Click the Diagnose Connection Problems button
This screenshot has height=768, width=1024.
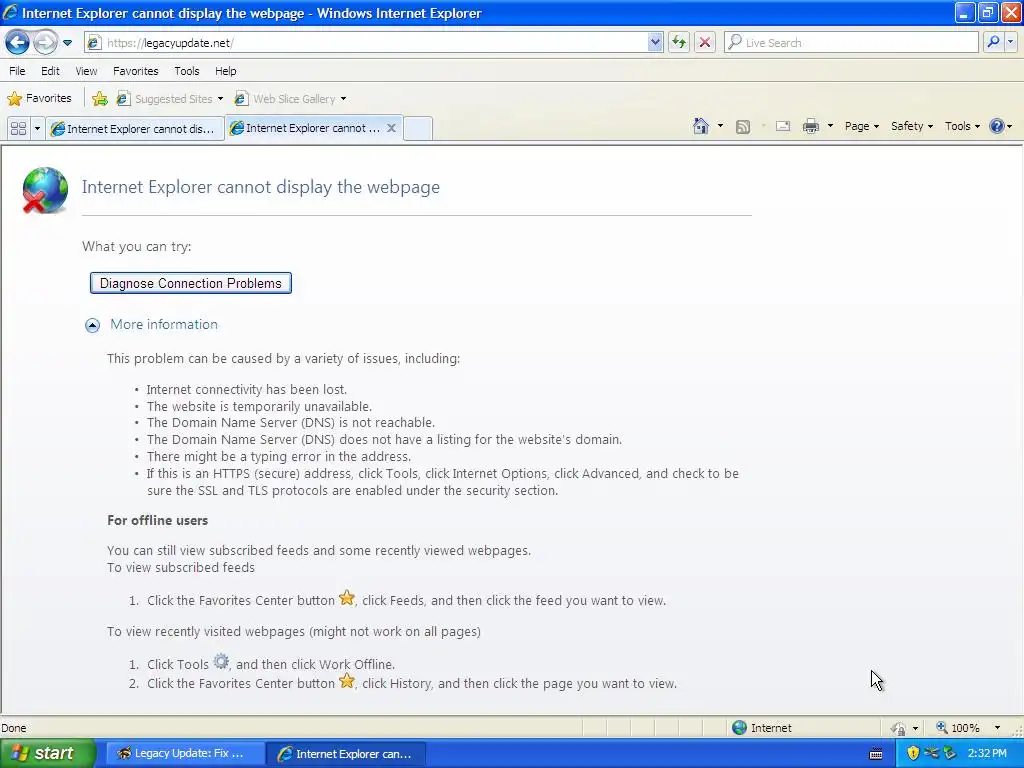tap(191, 283)
